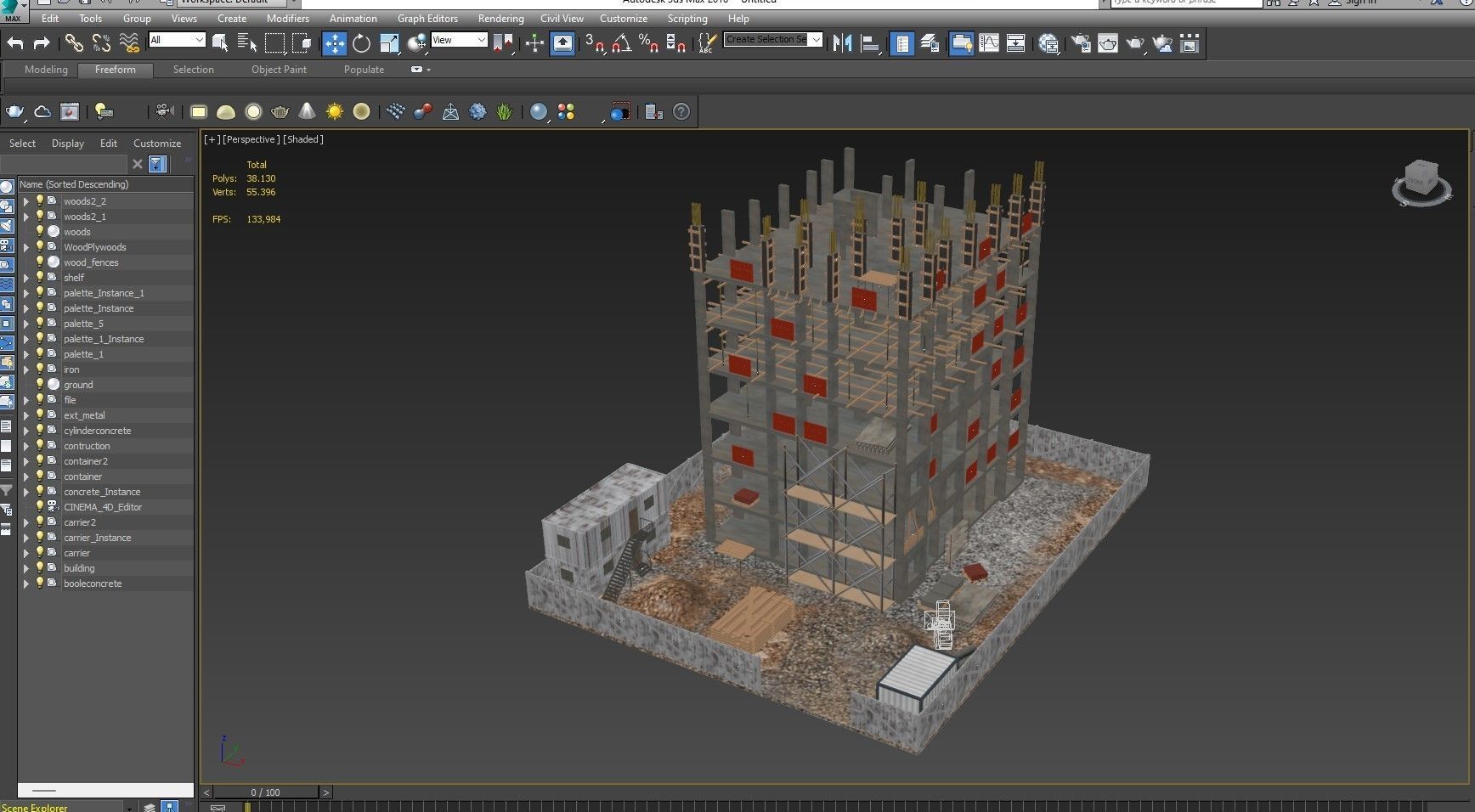Toggle the Layer Explorer button
This screenshot has width=1475, height=812.
click(930, 42)
